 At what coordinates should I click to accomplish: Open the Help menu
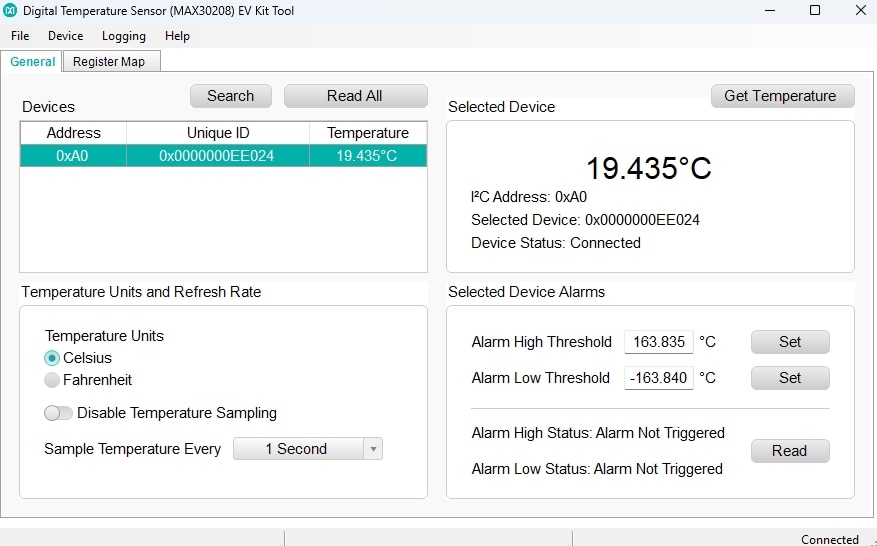coord(177,36)
